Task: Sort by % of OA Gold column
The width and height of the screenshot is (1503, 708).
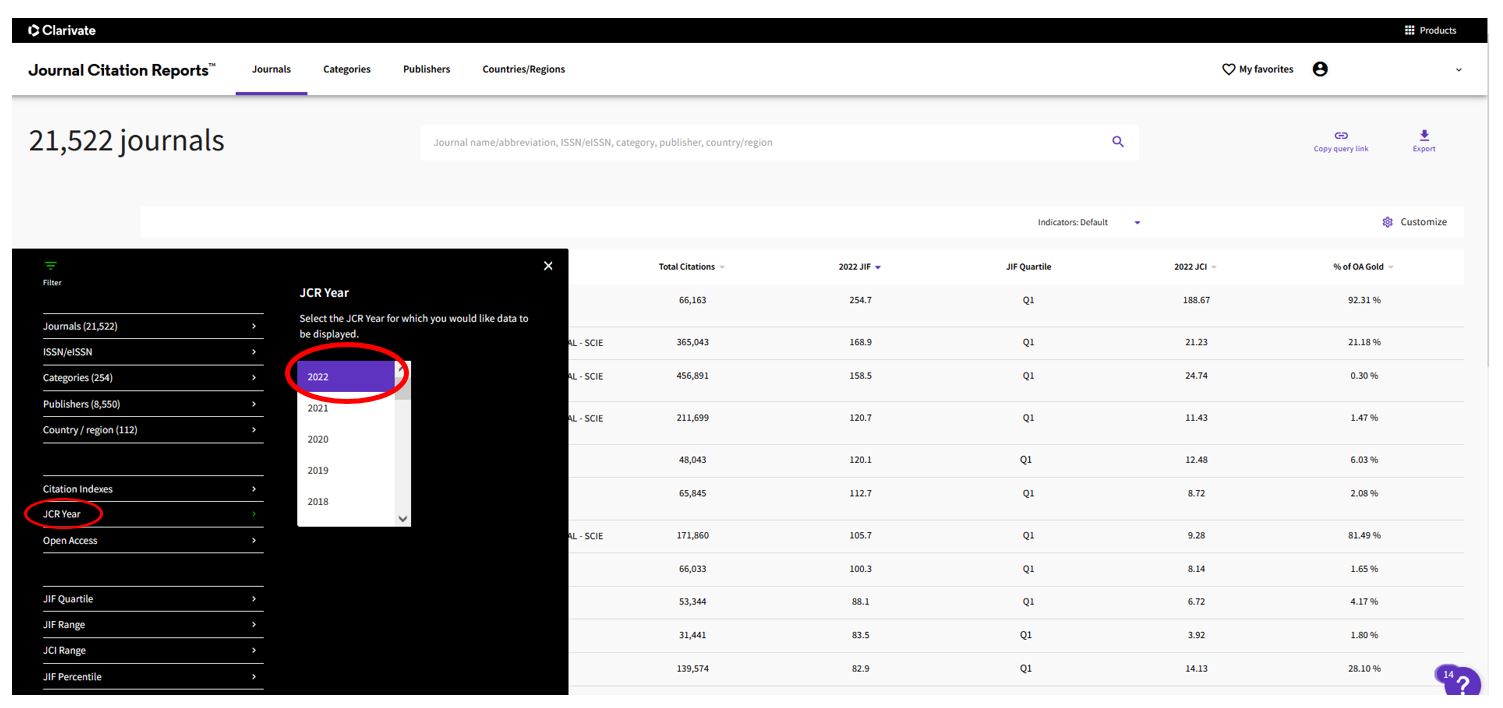Action: pyautogui.click(x=1363, y=267)
